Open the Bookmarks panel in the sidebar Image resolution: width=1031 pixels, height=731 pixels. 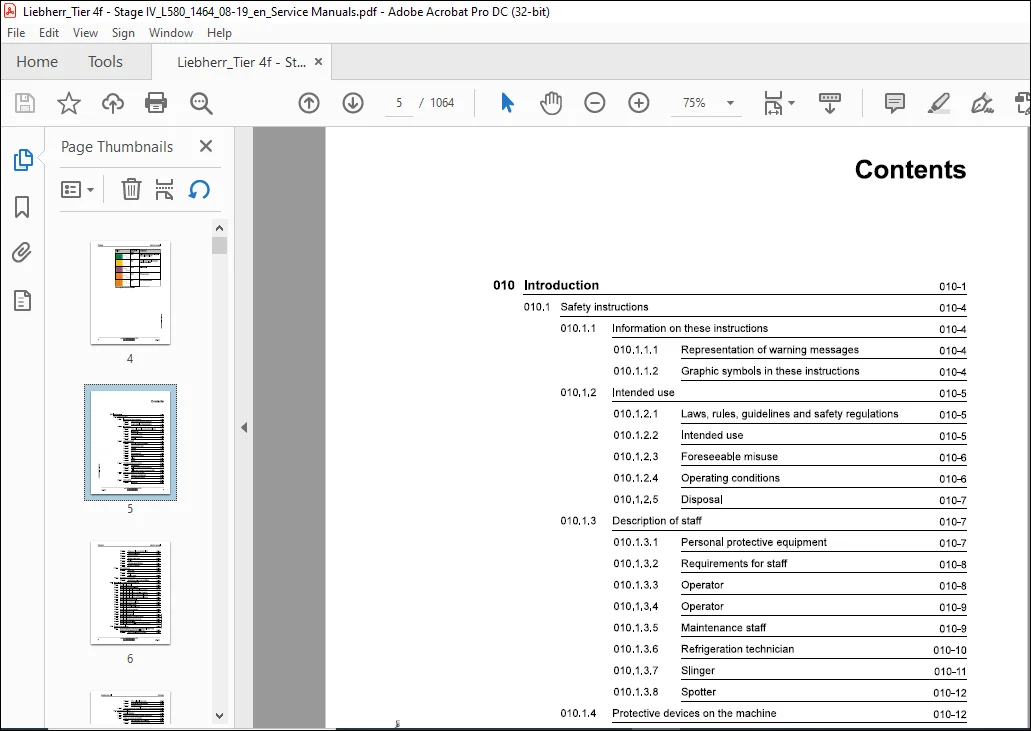click(22, 206)
